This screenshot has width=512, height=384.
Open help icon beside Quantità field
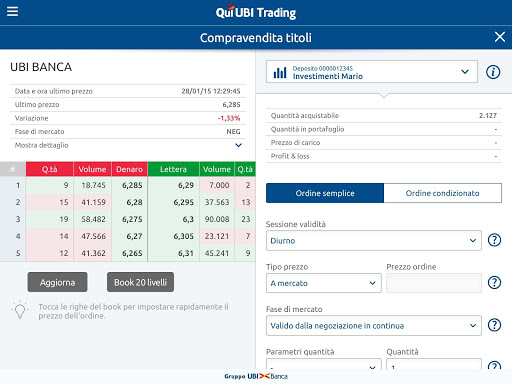(x=494, y=365)
